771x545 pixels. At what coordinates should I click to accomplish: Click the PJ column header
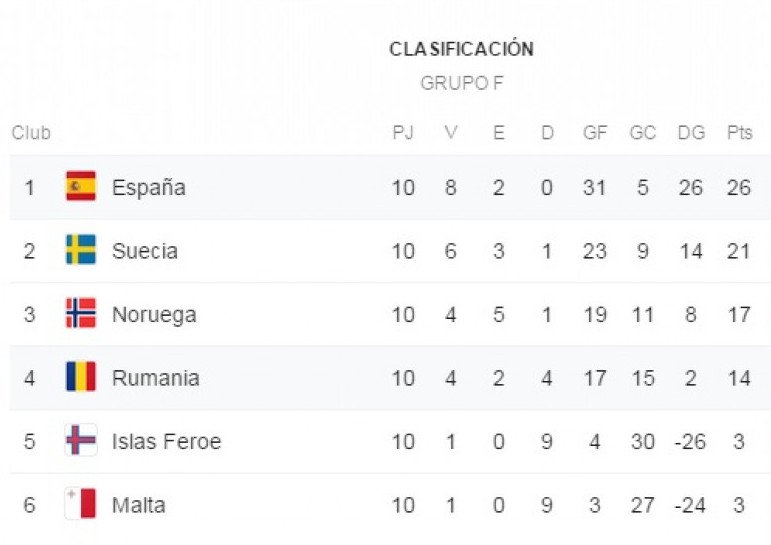(403, 132)
